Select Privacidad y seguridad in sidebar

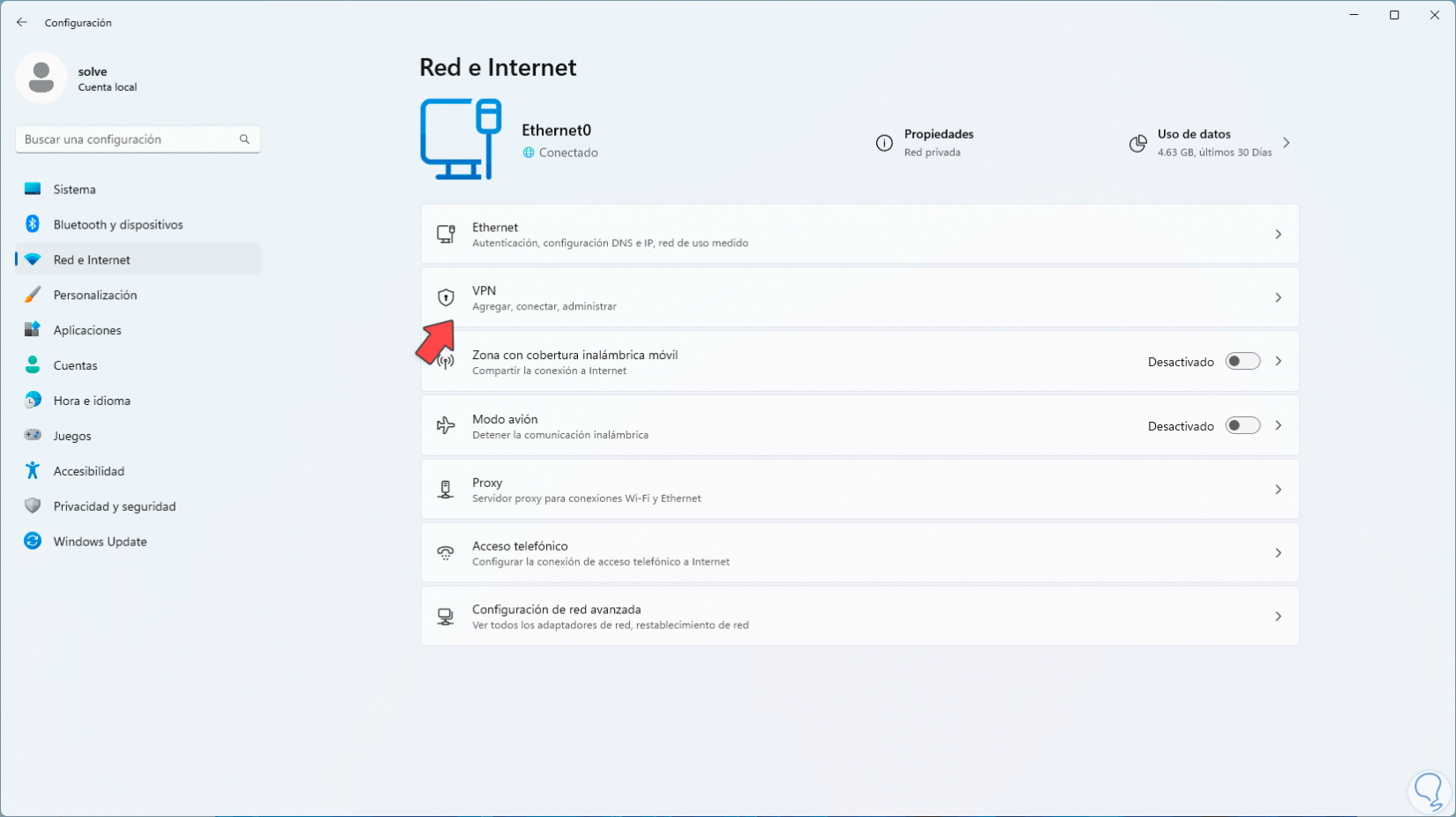(138, 506)
